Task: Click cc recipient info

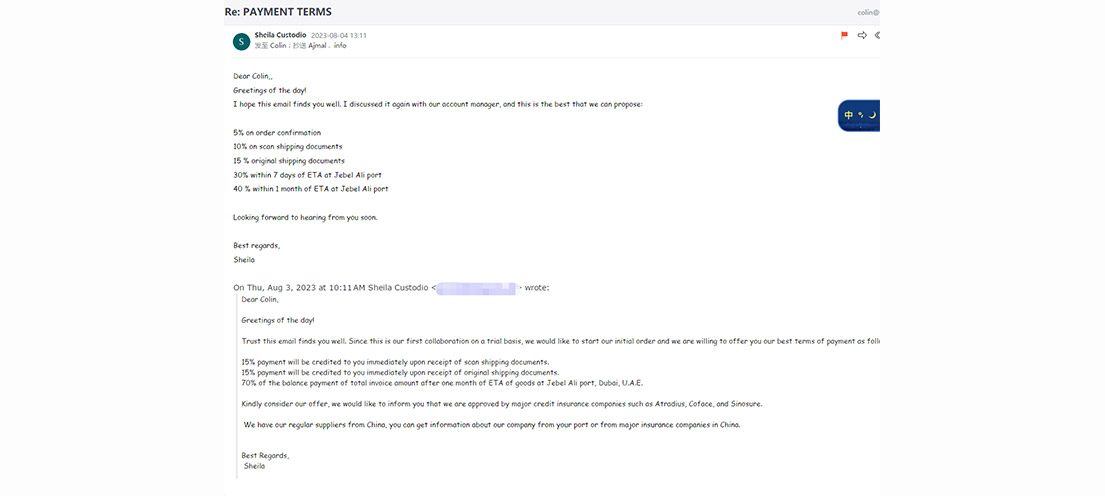Action: pyautogui.click(x=340, y=46)
